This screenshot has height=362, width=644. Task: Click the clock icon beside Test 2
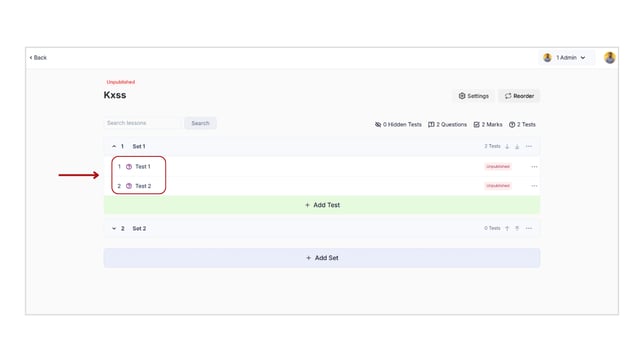tap(129, 186)
